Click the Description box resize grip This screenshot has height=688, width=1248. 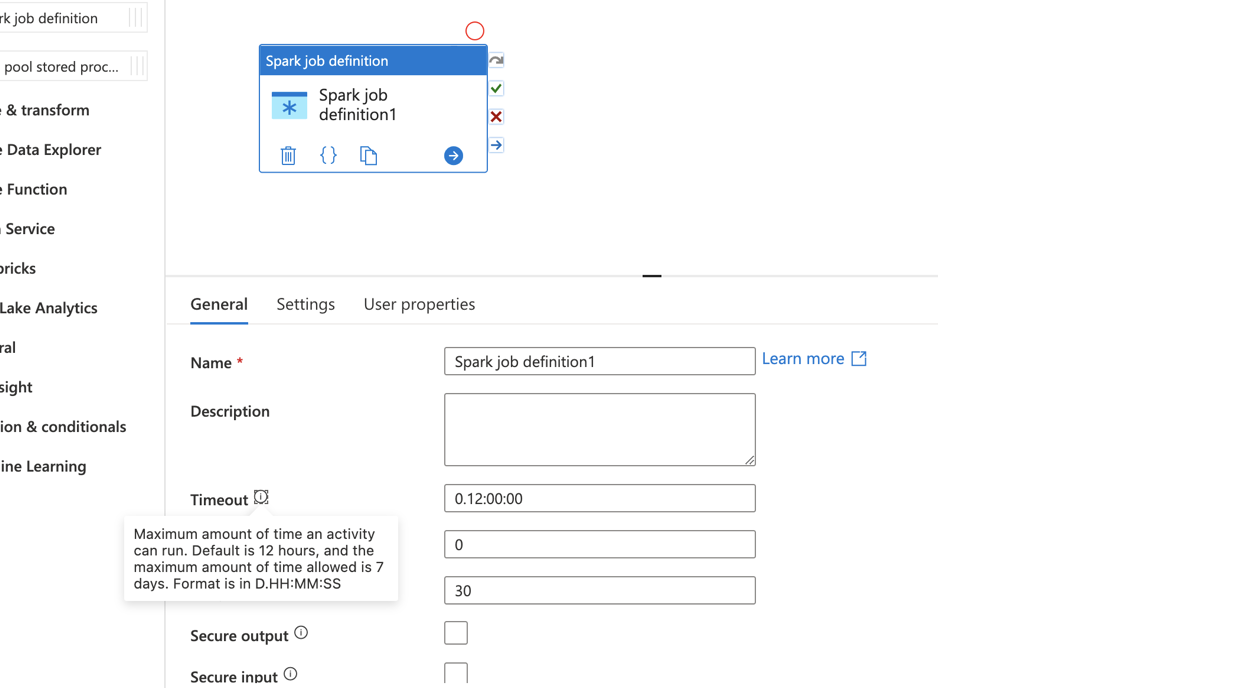[x=749, y=459]
